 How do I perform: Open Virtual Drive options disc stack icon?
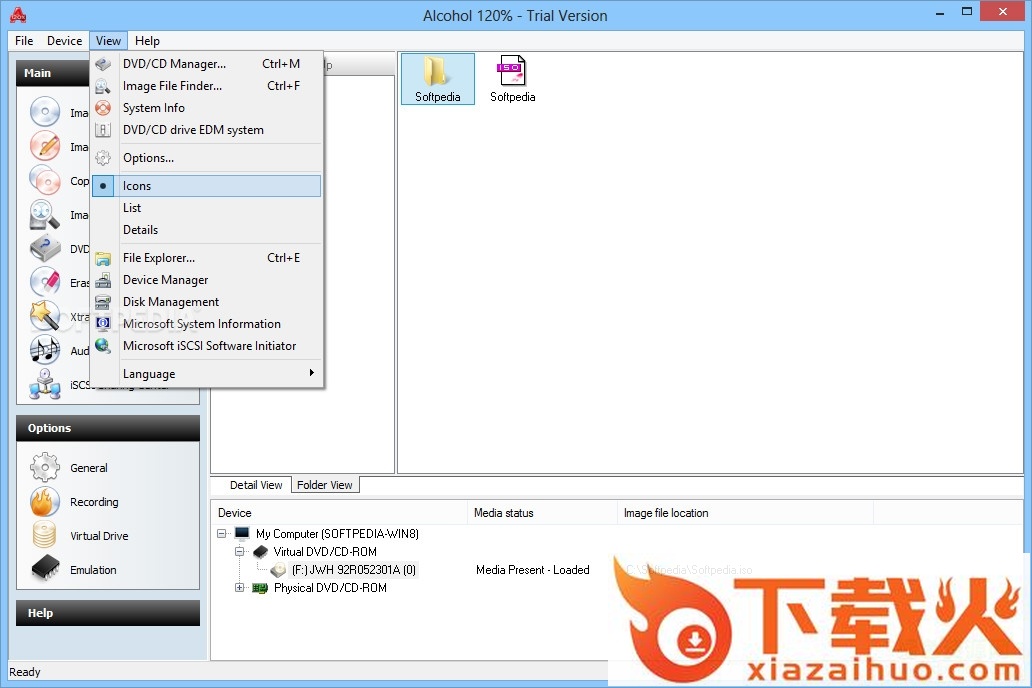tap(45, 535)
